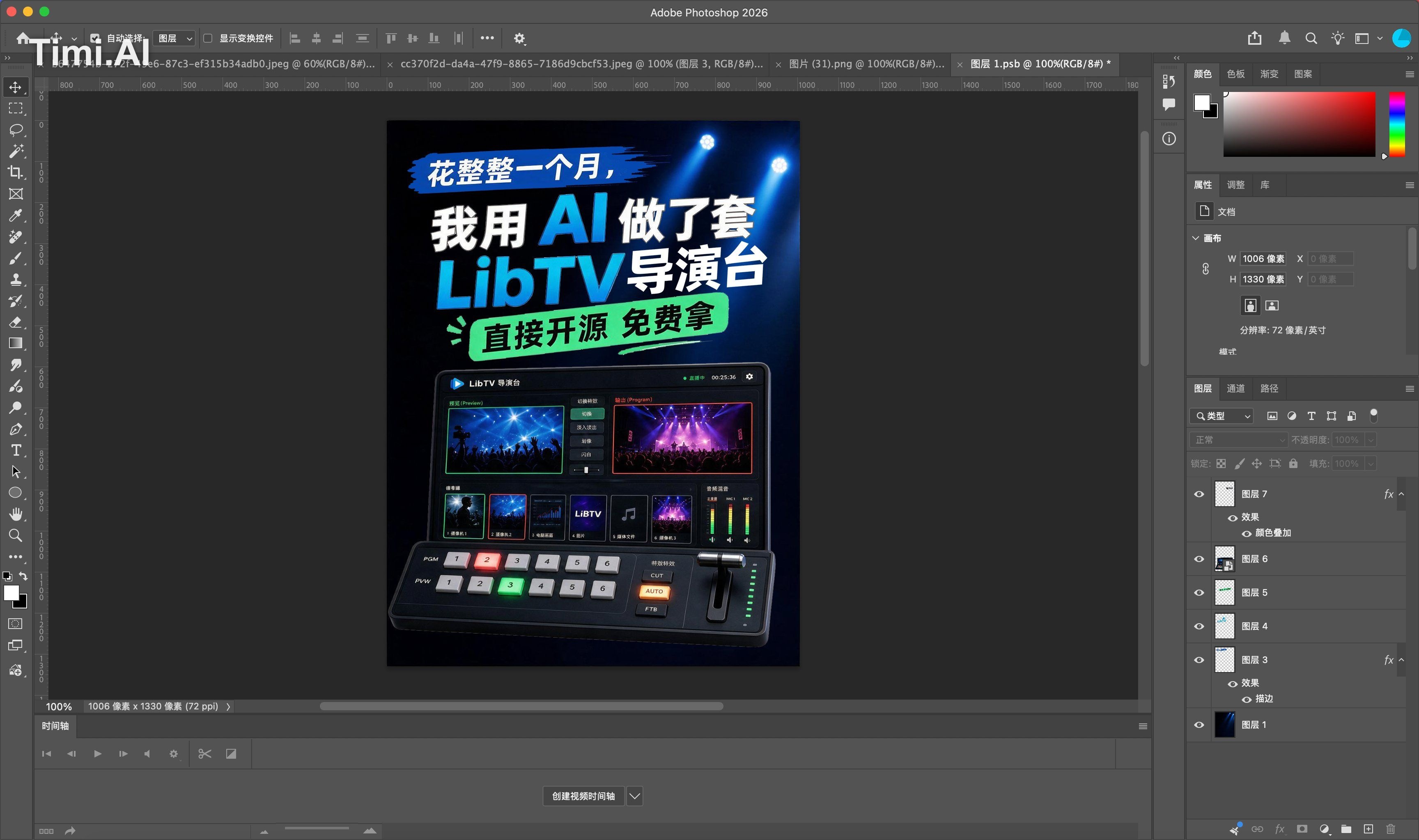Image resolution: width=1419 pixels, height=840 pixels.
Task: Switch to the 调整 tab
Action: point(1235,185)
